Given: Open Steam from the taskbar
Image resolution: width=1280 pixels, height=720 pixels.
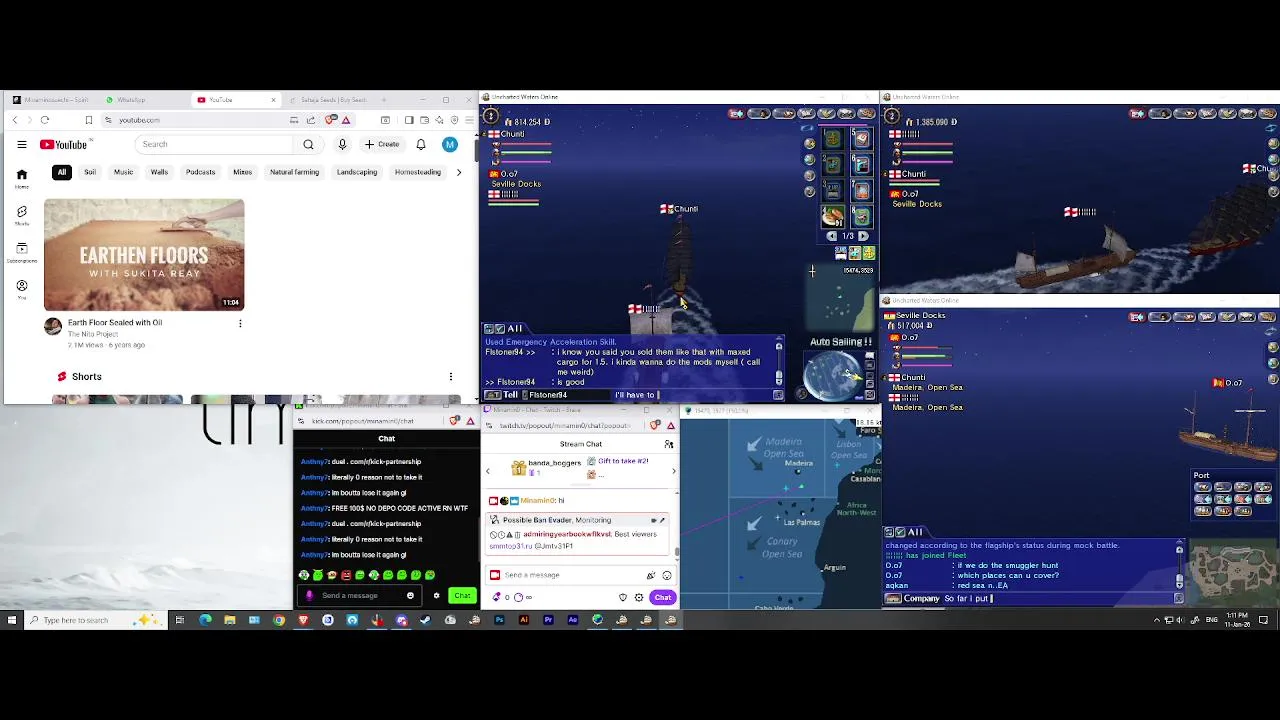Looking at the screenshot, I should (x=425, y=620).
